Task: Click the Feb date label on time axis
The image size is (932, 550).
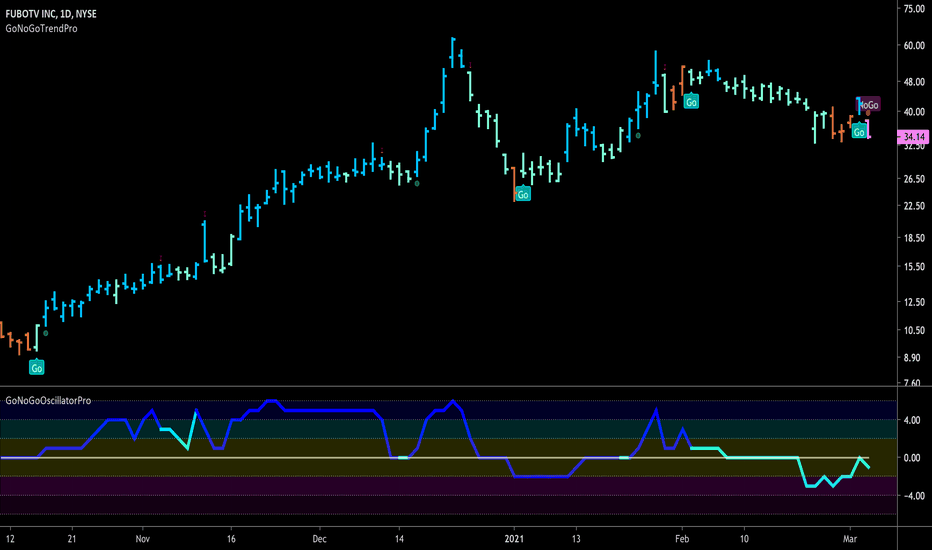Action: 682,539
